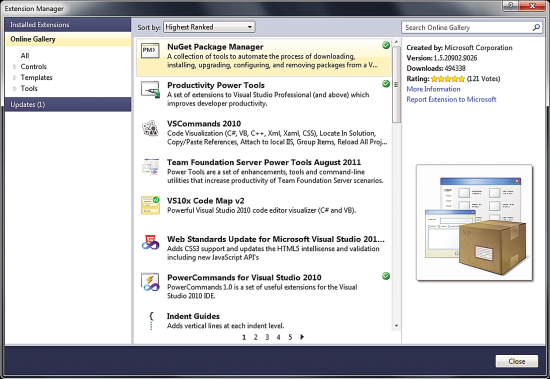Click Productivity Power Tools installed checkmark
This screenshot has height=379, width=550.
point(386,84)
